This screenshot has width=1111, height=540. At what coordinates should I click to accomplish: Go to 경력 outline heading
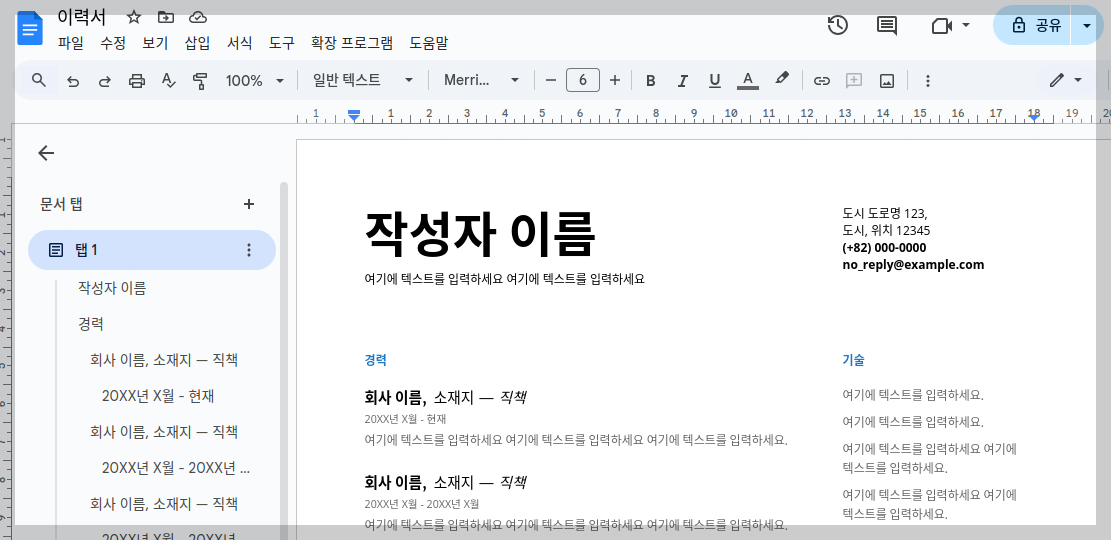pos(91,324)
